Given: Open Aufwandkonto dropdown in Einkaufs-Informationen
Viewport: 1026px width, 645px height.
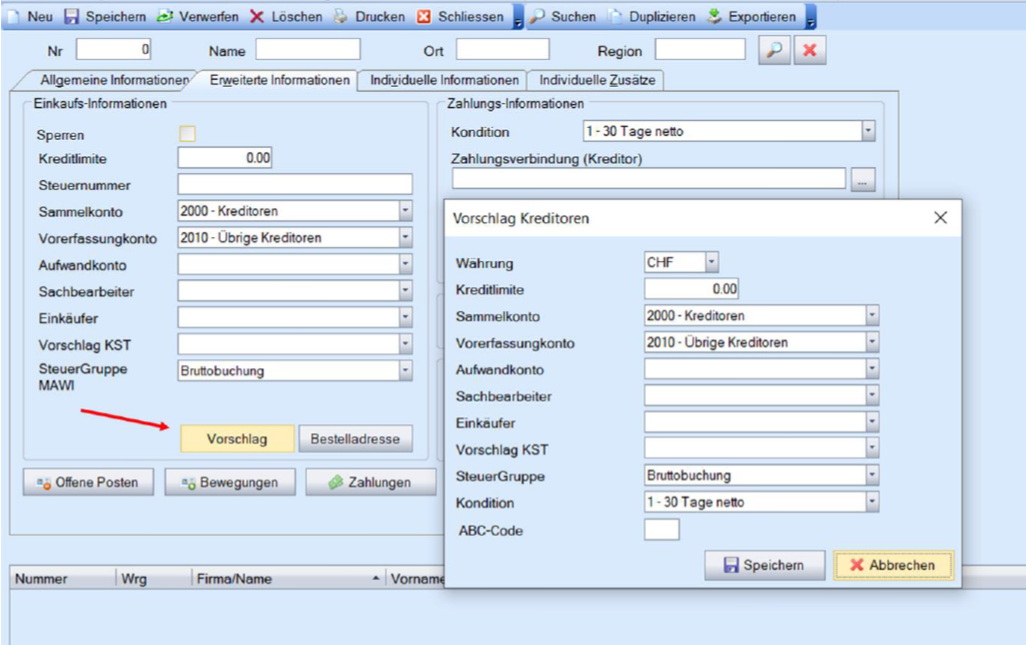Looking at the screenshot, I should (x=406, y=264).
